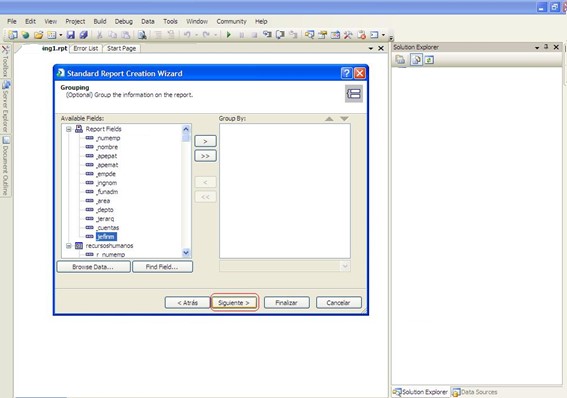Select the _apepat field

(x=107, y=156)
